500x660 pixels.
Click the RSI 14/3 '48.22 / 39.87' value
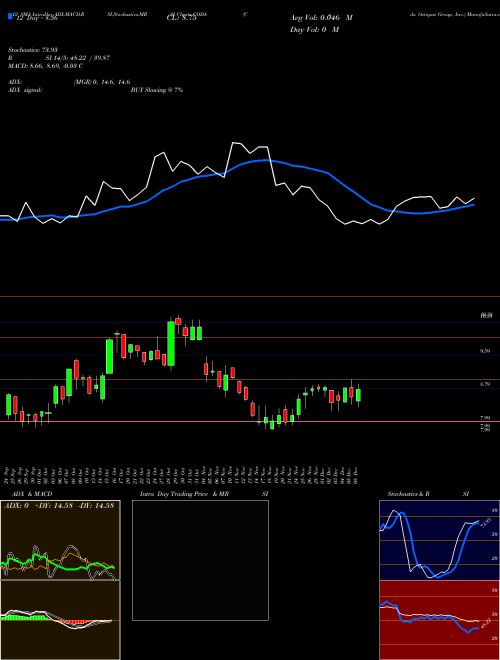88,58
